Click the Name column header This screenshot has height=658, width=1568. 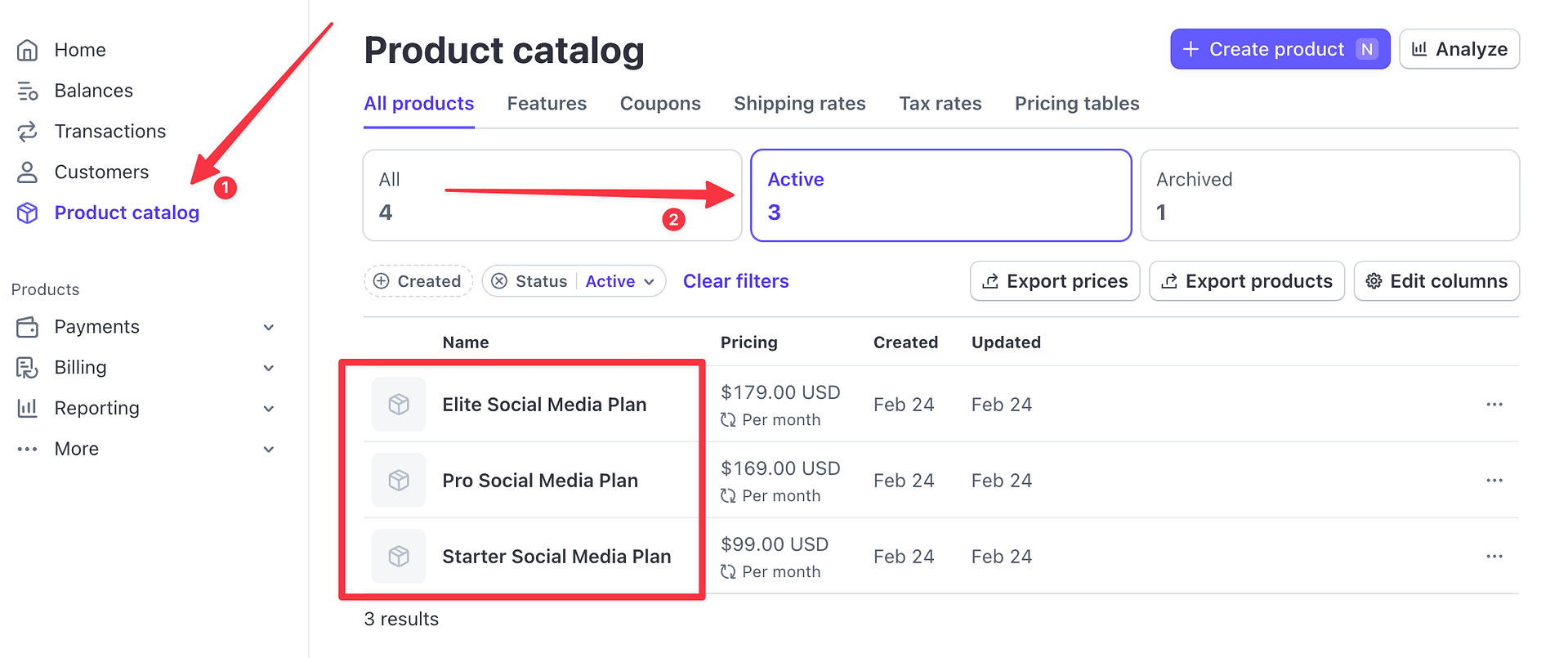[466, 342]
